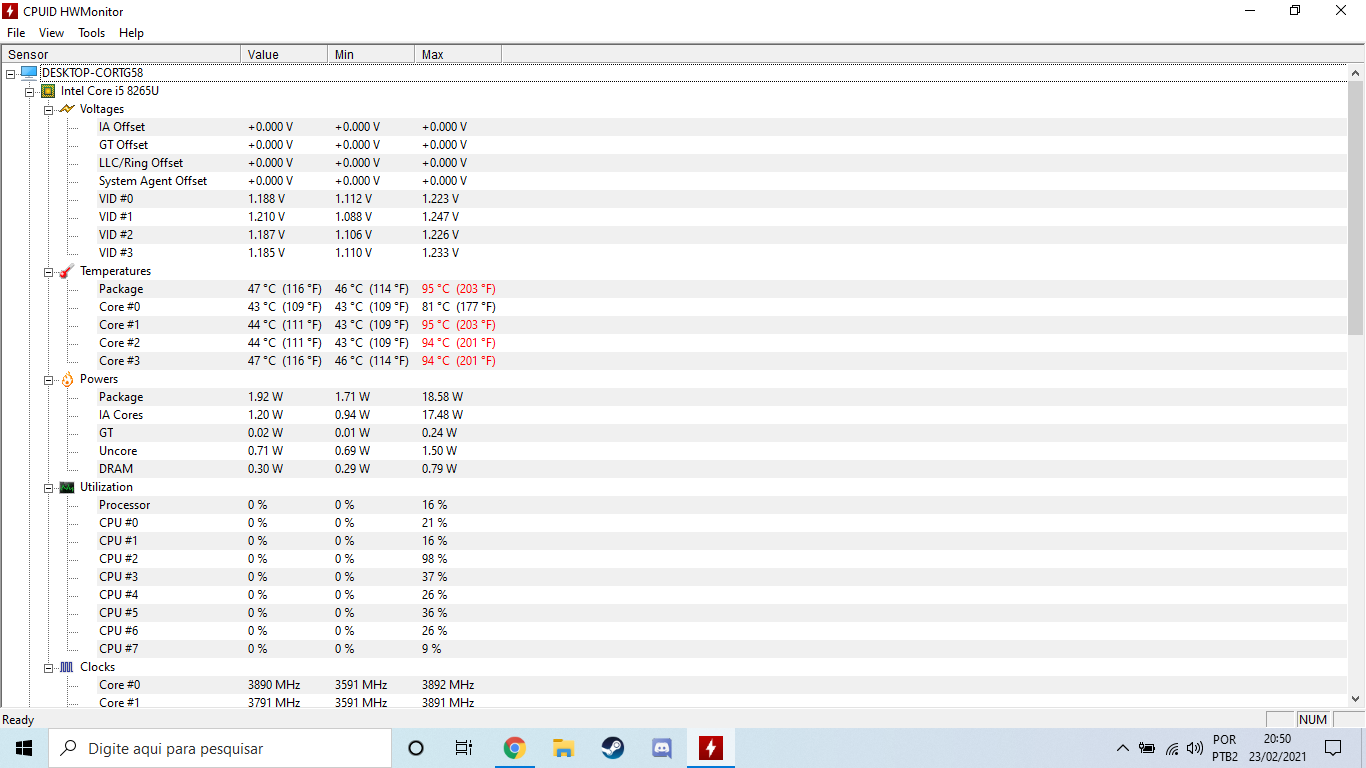Click the 18.58 W Package max power
The image size is (1366, 768).
442,397
